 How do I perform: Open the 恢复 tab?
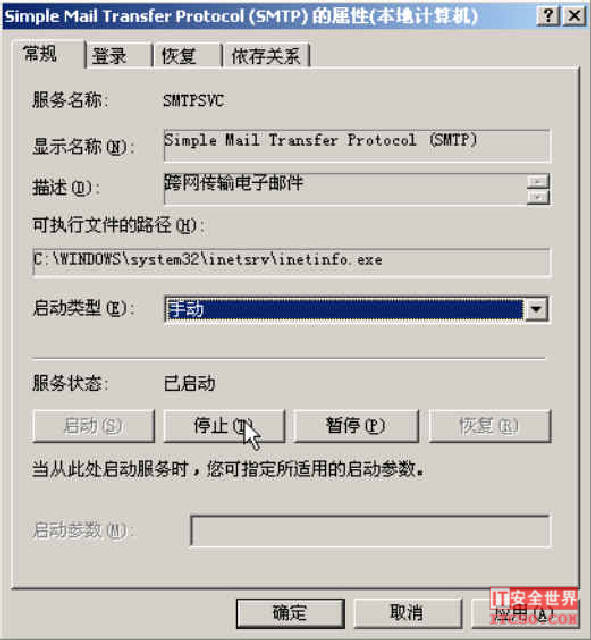click(188, 56)
